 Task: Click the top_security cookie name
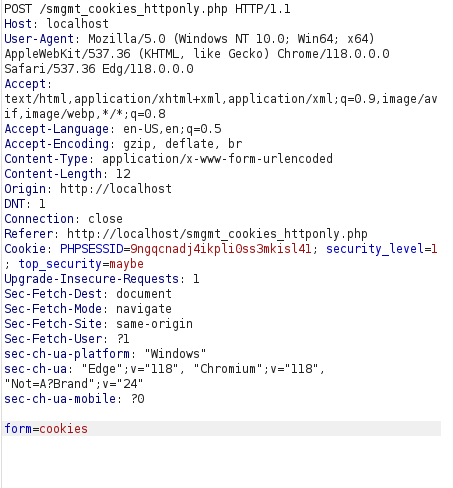tap(60, 264)
